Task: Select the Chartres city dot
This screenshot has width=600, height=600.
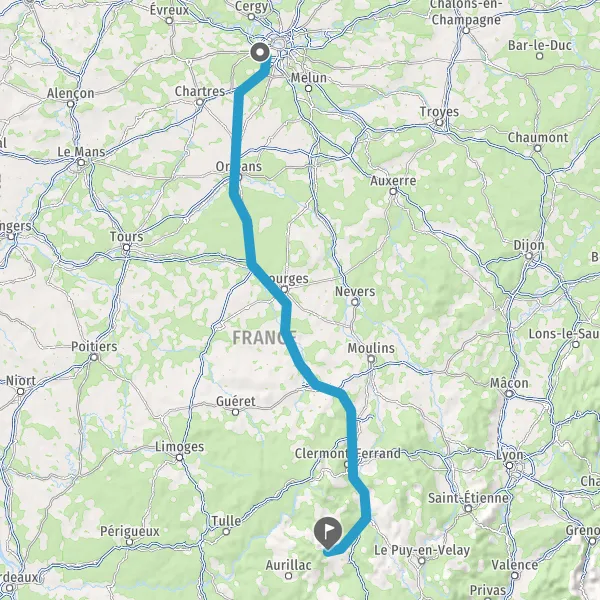Action: [x=200, y=102]
